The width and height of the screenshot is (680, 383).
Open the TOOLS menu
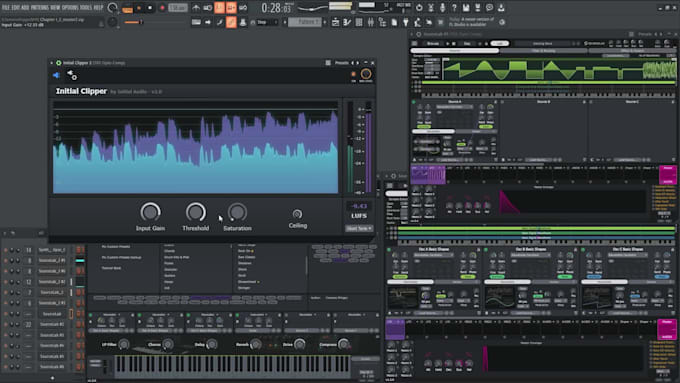click(86, 7)
